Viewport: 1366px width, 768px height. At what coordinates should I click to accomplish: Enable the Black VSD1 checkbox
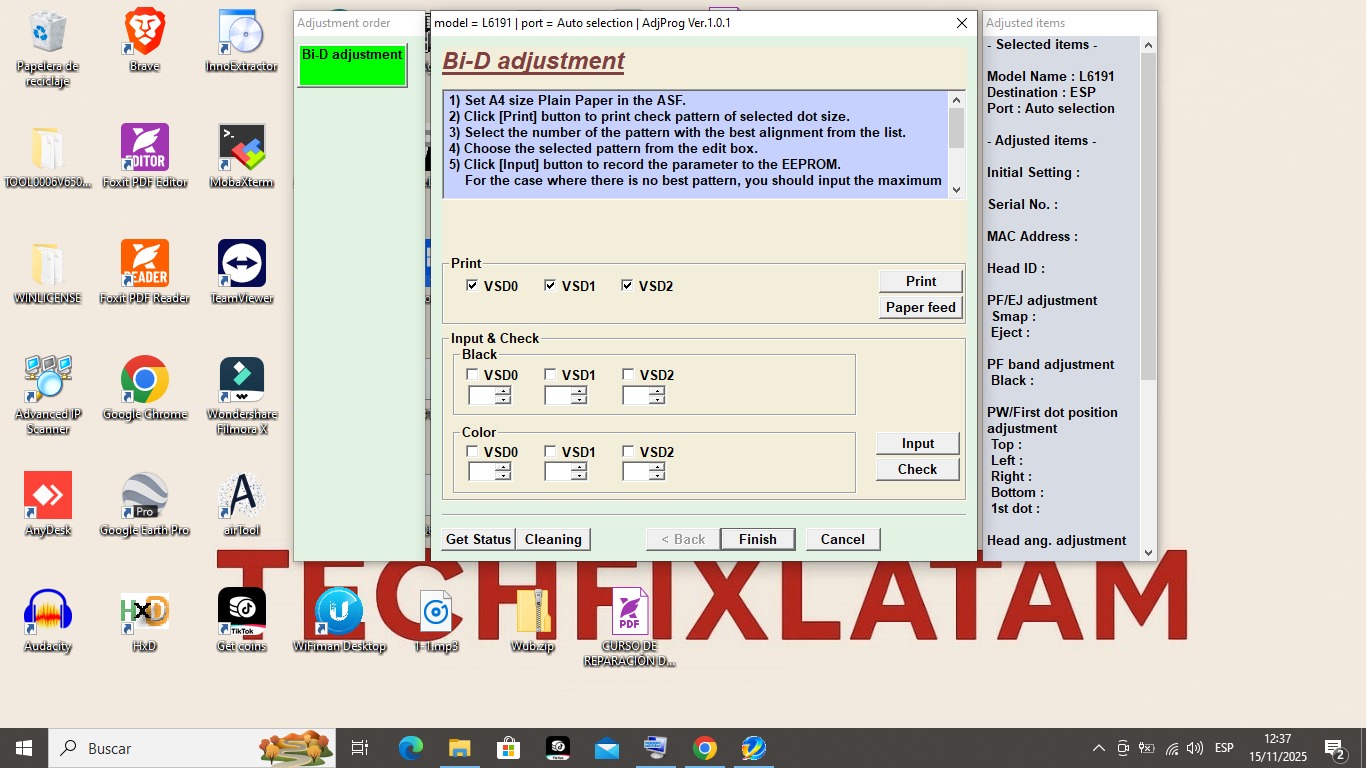coord(550,375)
